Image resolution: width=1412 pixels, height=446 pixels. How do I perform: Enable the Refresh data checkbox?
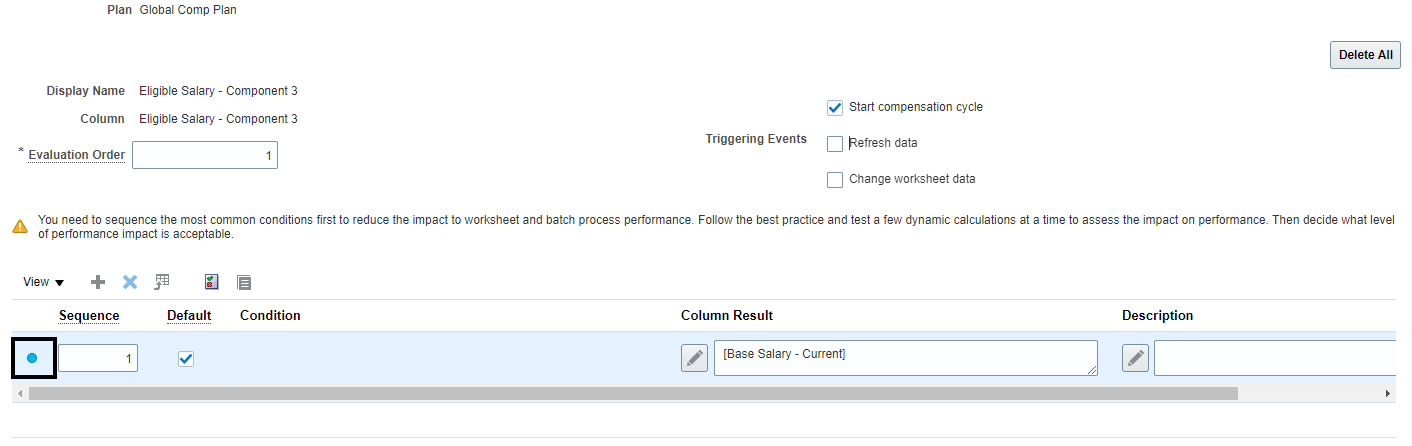(835, 143)
